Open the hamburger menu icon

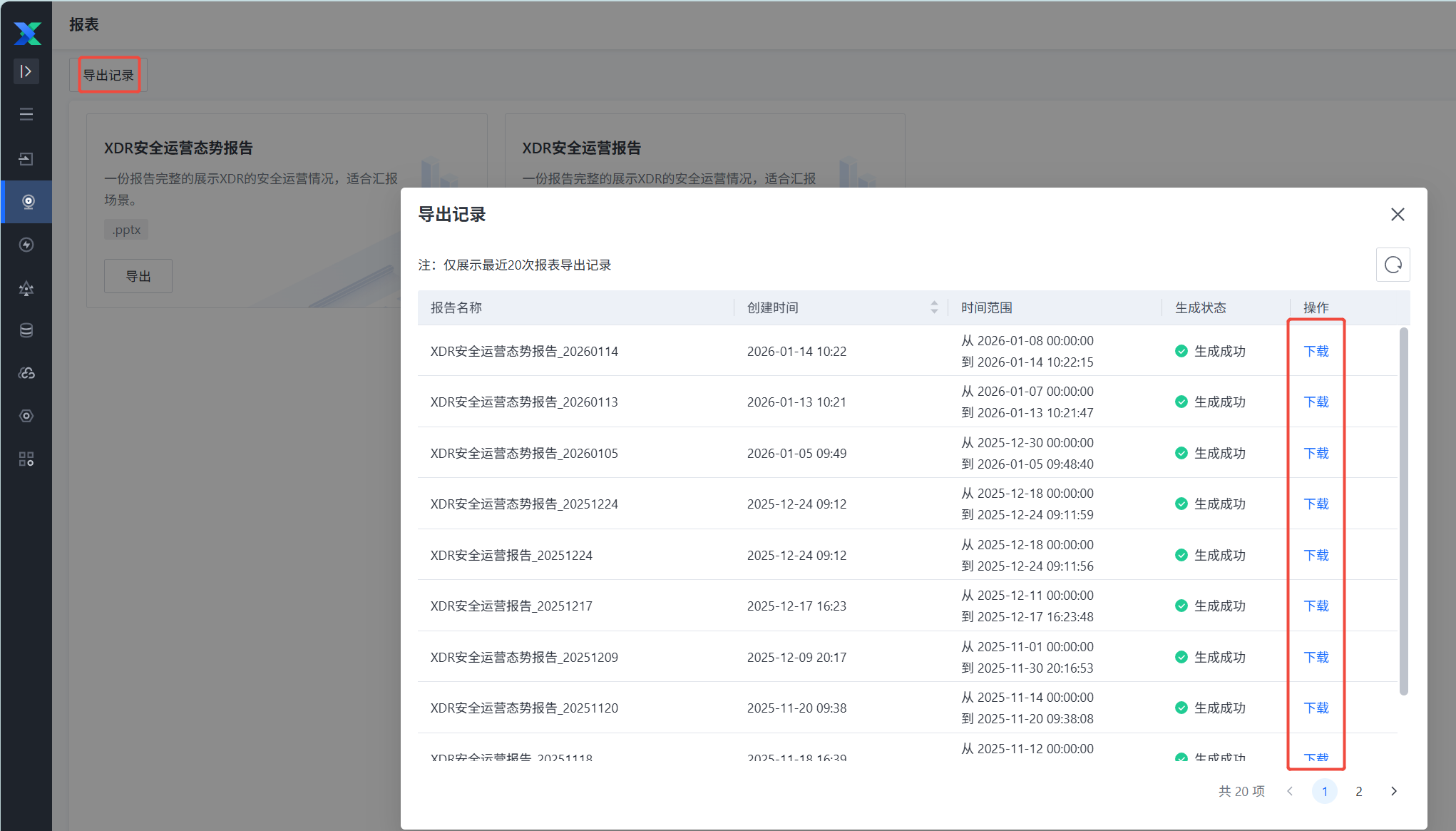(26, 114)
